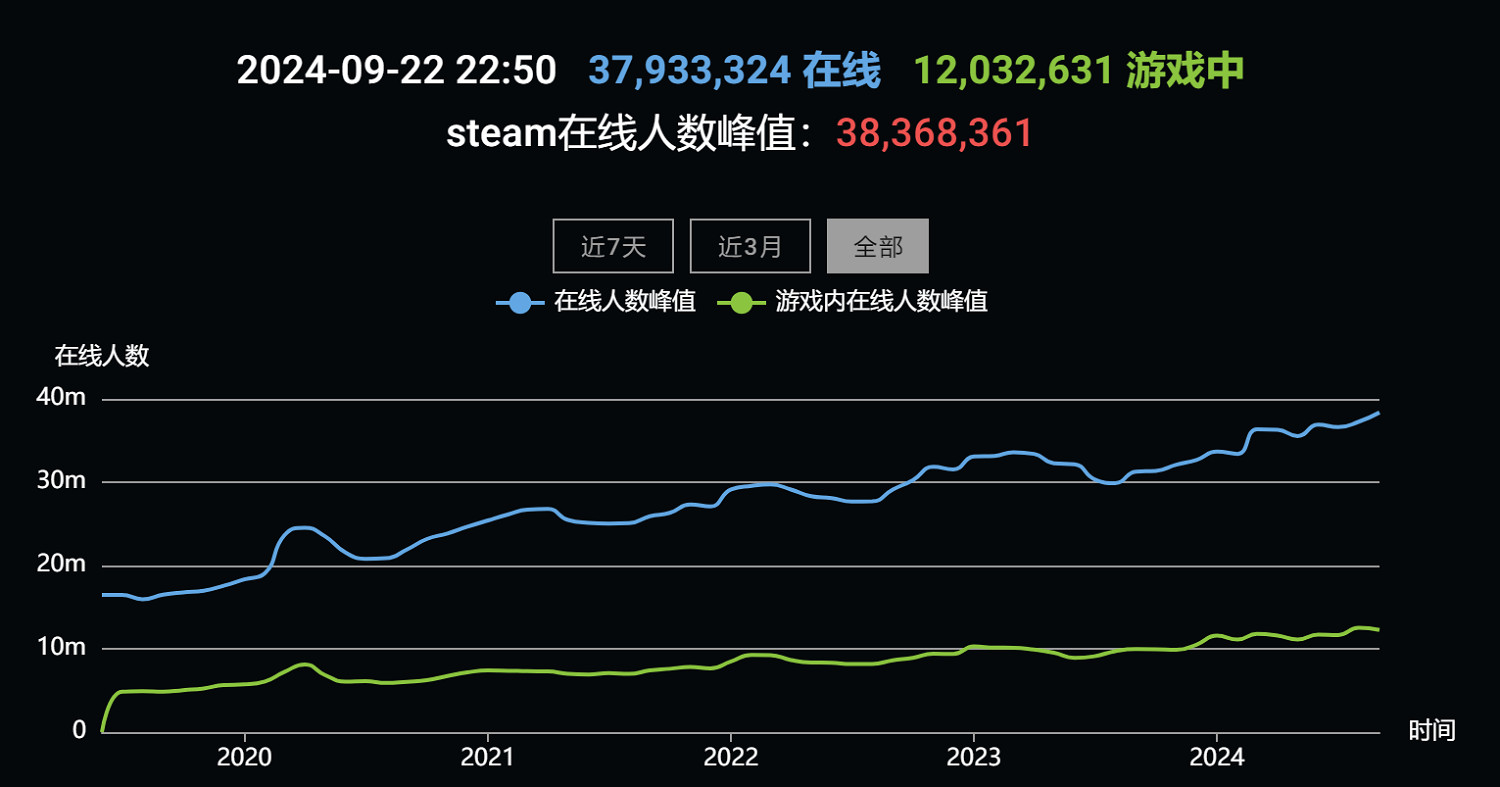
Task: Click the 在线人数 axis title
Action: (101, 357)
